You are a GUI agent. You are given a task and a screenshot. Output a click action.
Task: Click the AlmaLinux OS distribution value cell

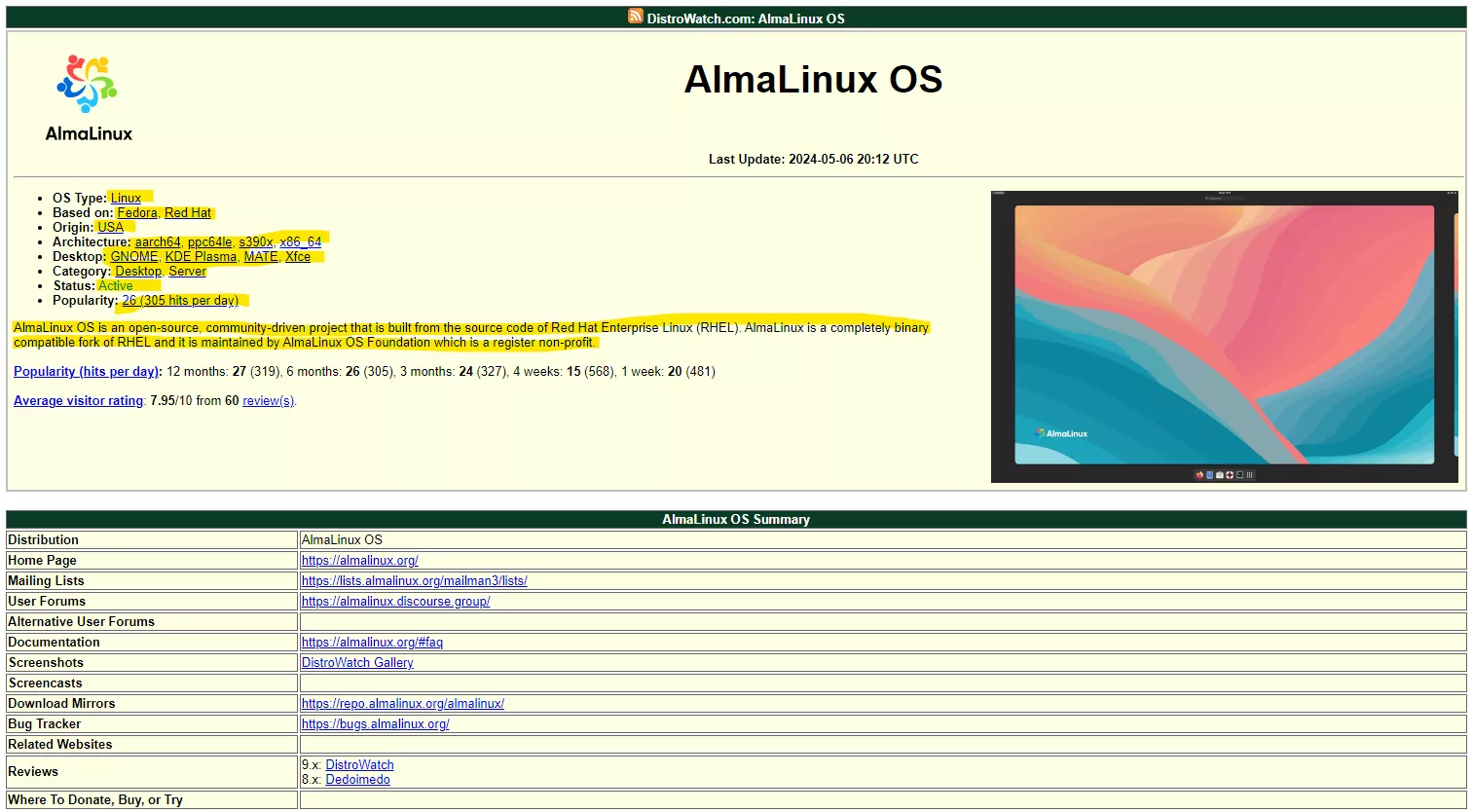point(883,540)
